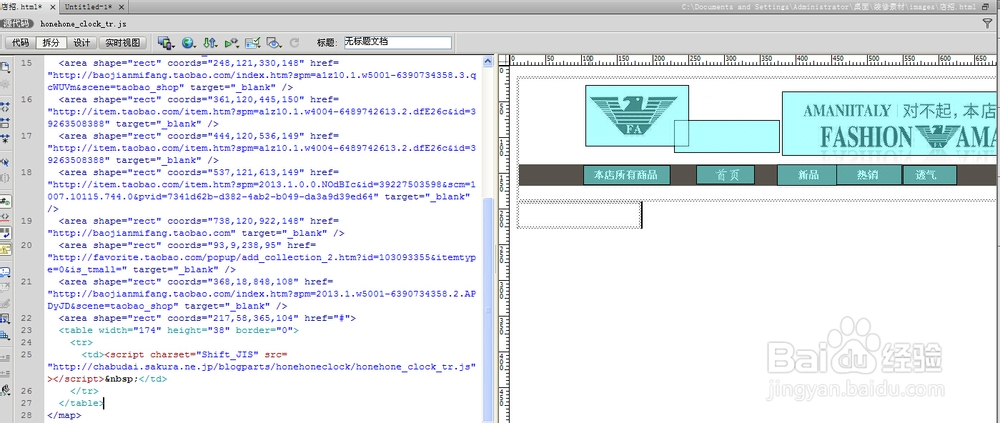Open the Multiscreen preview dropdown

166,43
